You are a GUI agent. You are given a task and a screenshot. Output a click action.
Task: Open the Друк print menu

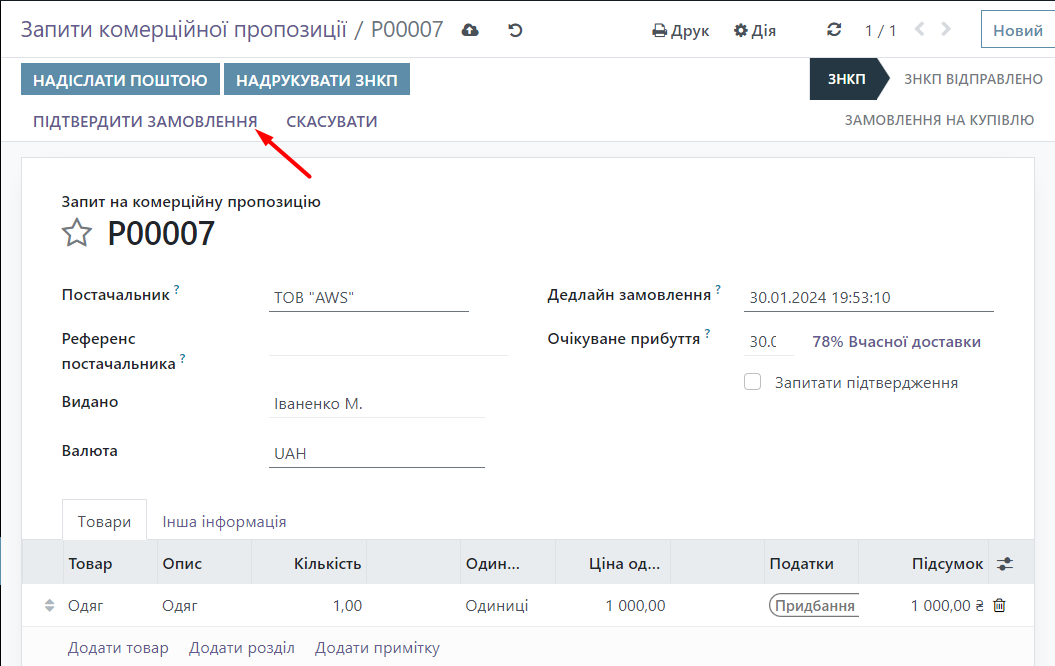tap(681, 30)
